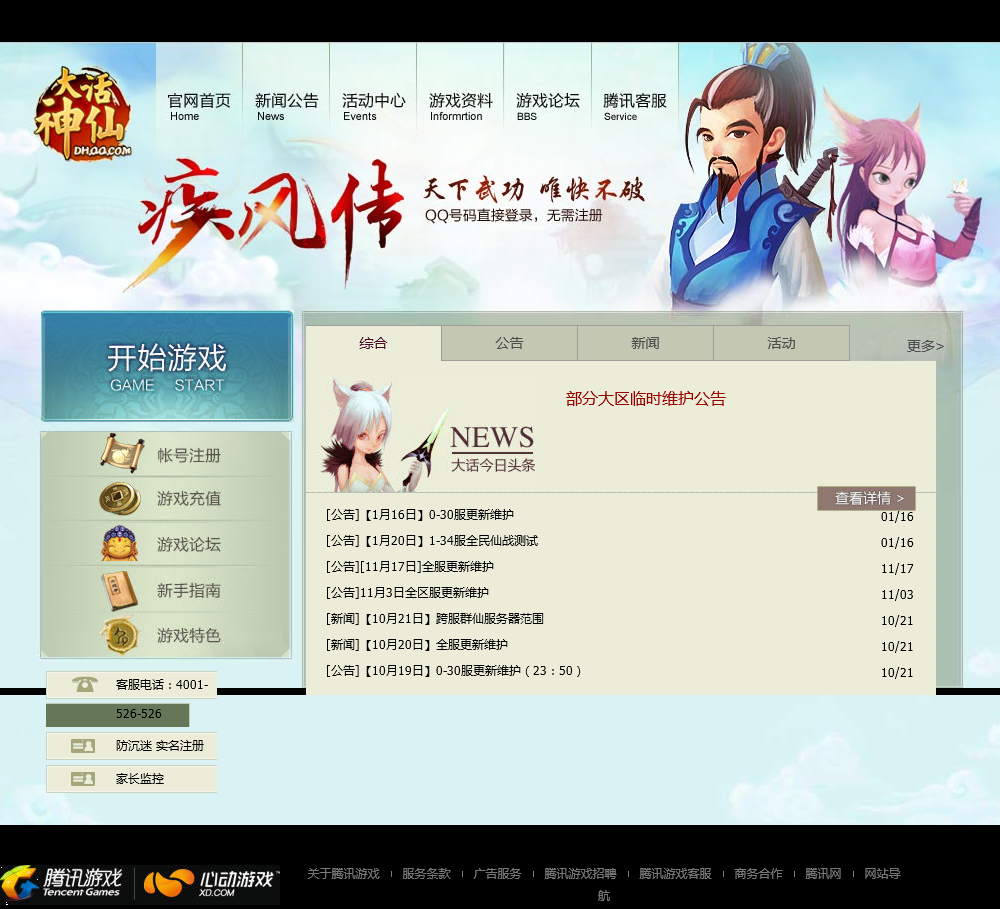Image resolution: width=1000 pixels, height=909 pixels.
Task: Open 腾讯客服 Service page
Action: (635, 107)
